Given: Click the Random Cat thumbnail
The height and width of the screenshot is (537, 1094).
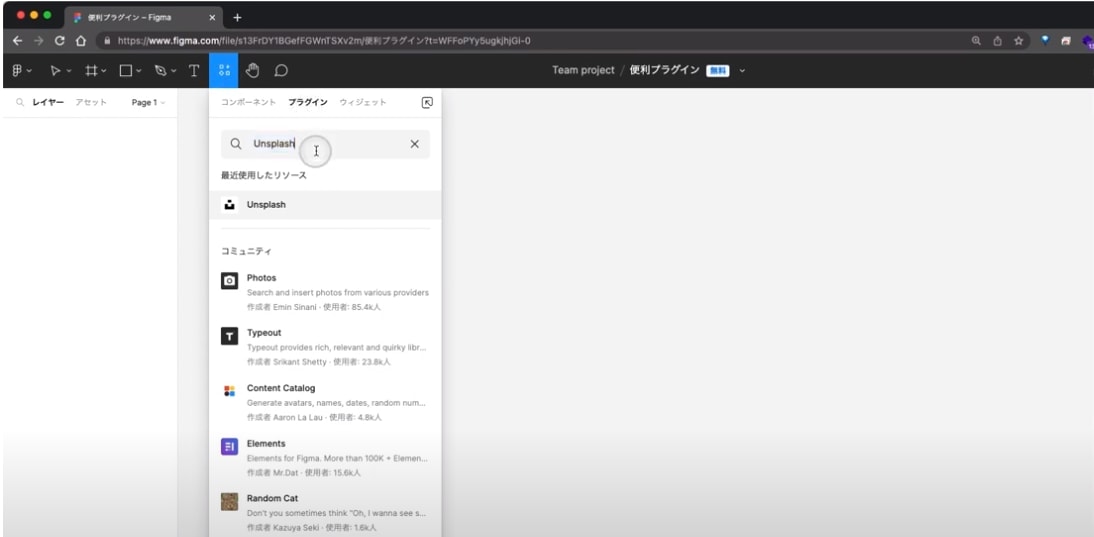Looking at the screenshot, I should coord(230,502).
